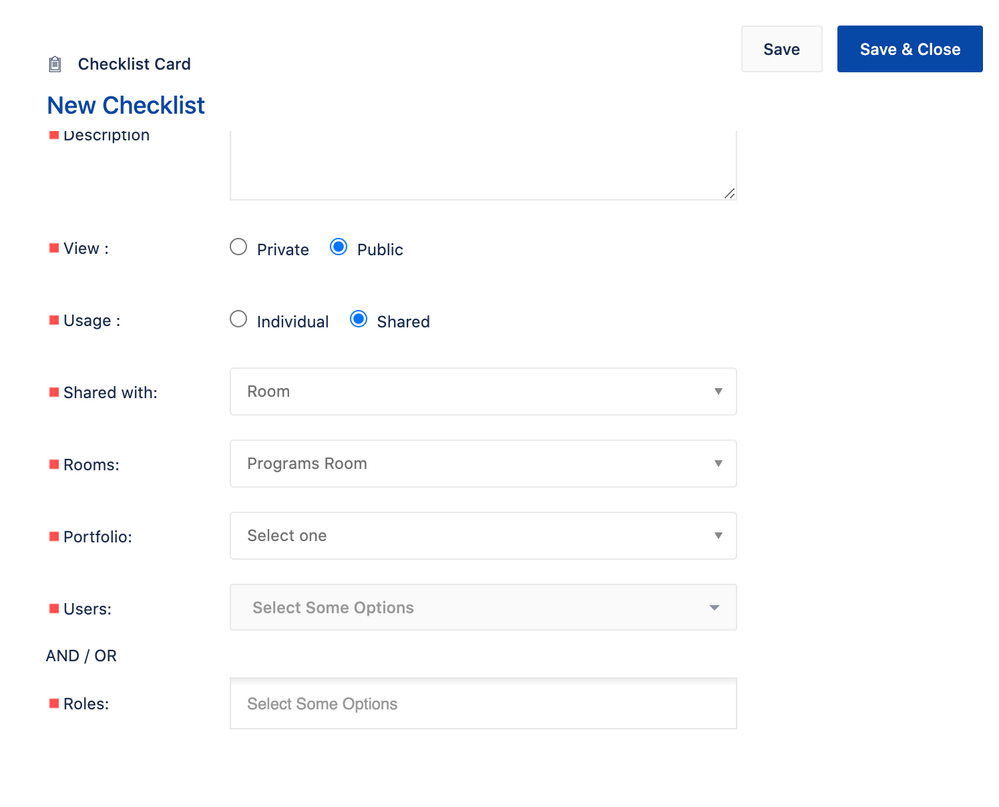
Task: Click the Checklist Card clipboard icon
Action: coord(55,64)
